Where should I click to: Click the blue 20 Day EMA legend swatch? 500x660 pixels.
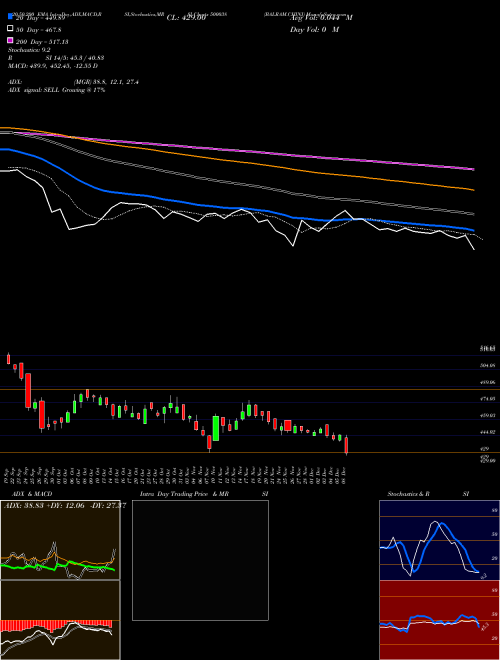[x=10, y=16]
